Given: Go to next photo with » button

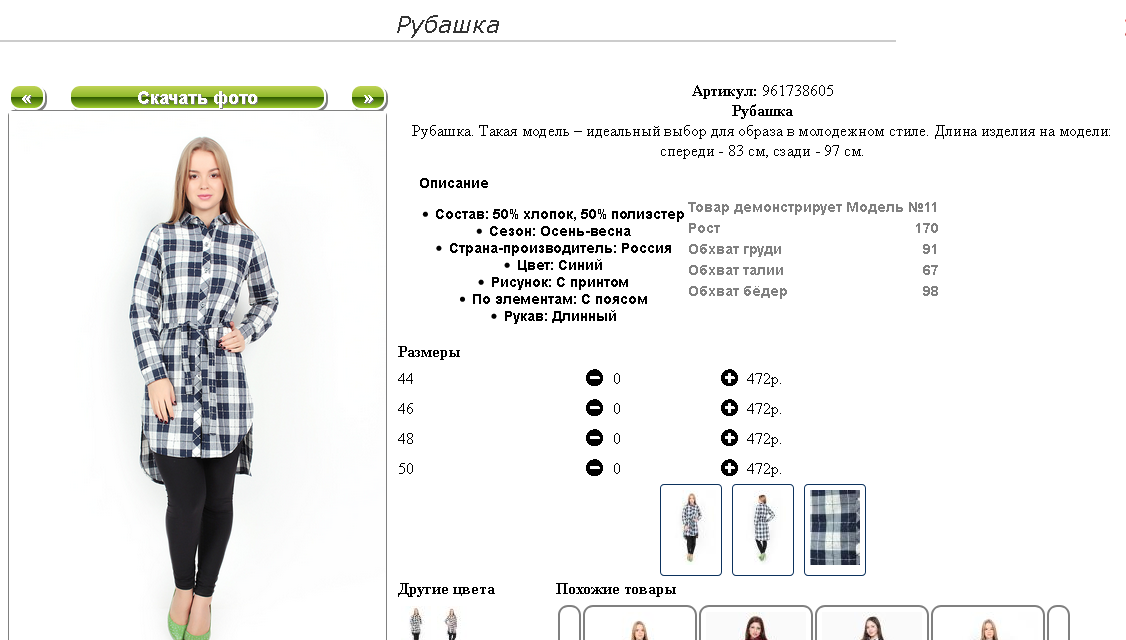Looking at the screenshot, I should [x=369, y=98].
